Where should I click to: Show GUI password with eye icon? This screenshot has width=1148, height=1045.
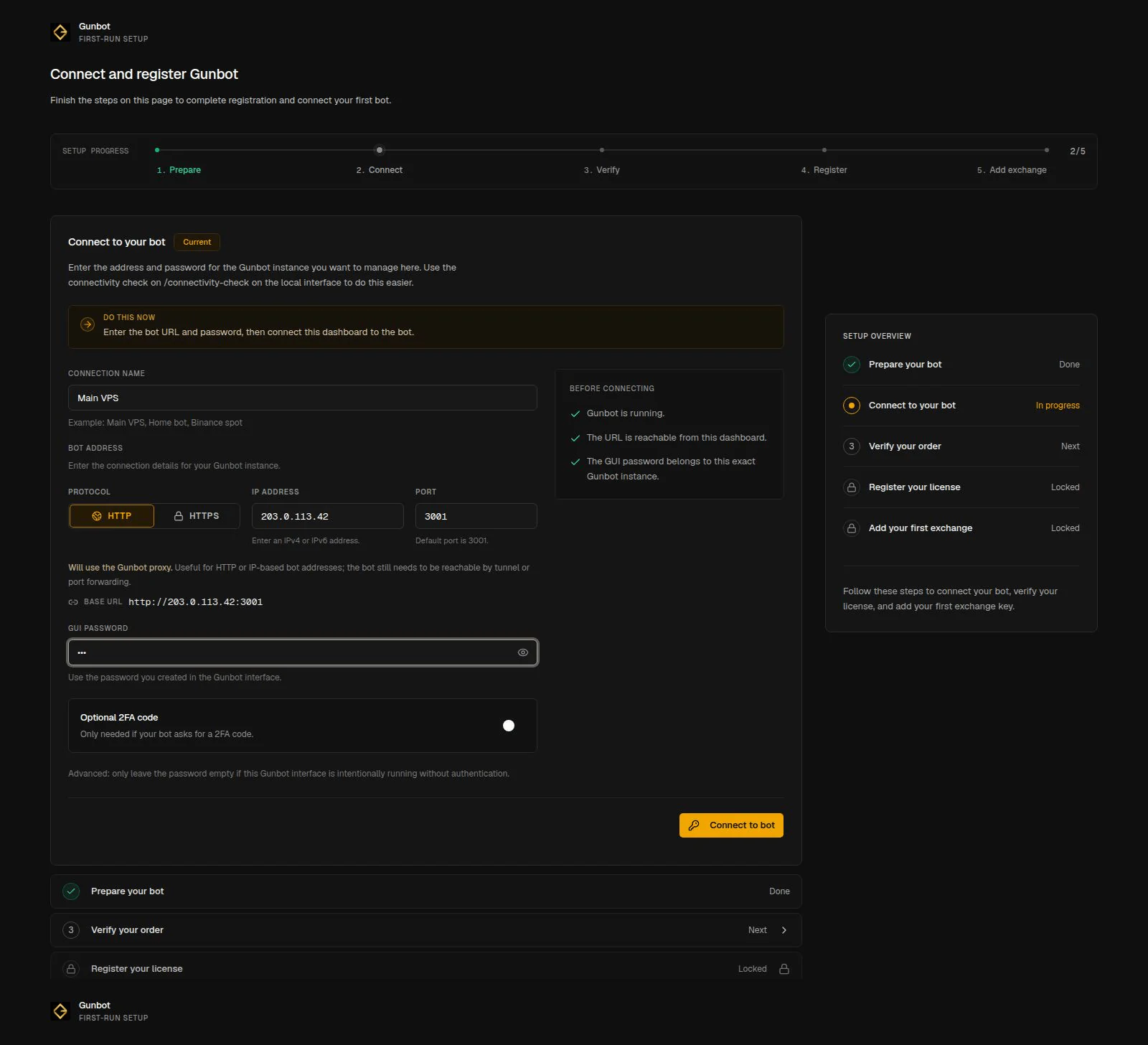click(523, 652)
